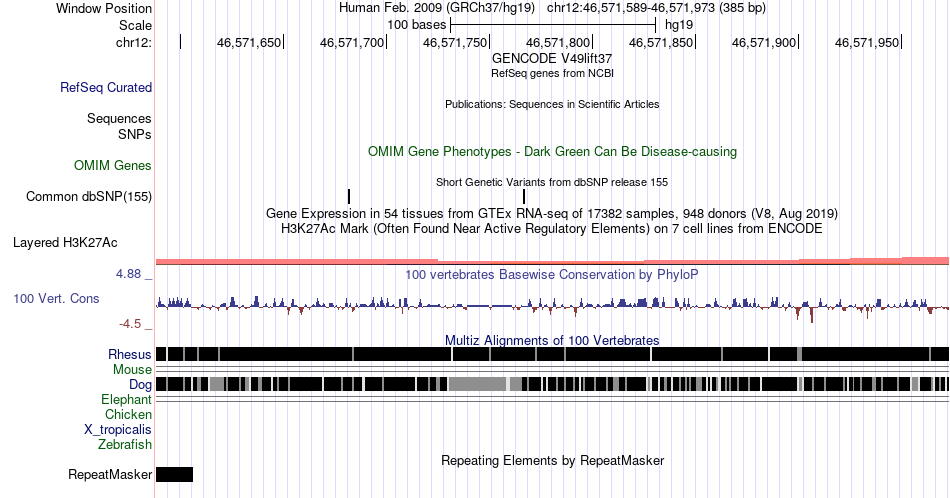Click the Sequences track label
Screen dimensions: 950x498
click(x=119, y=118)
